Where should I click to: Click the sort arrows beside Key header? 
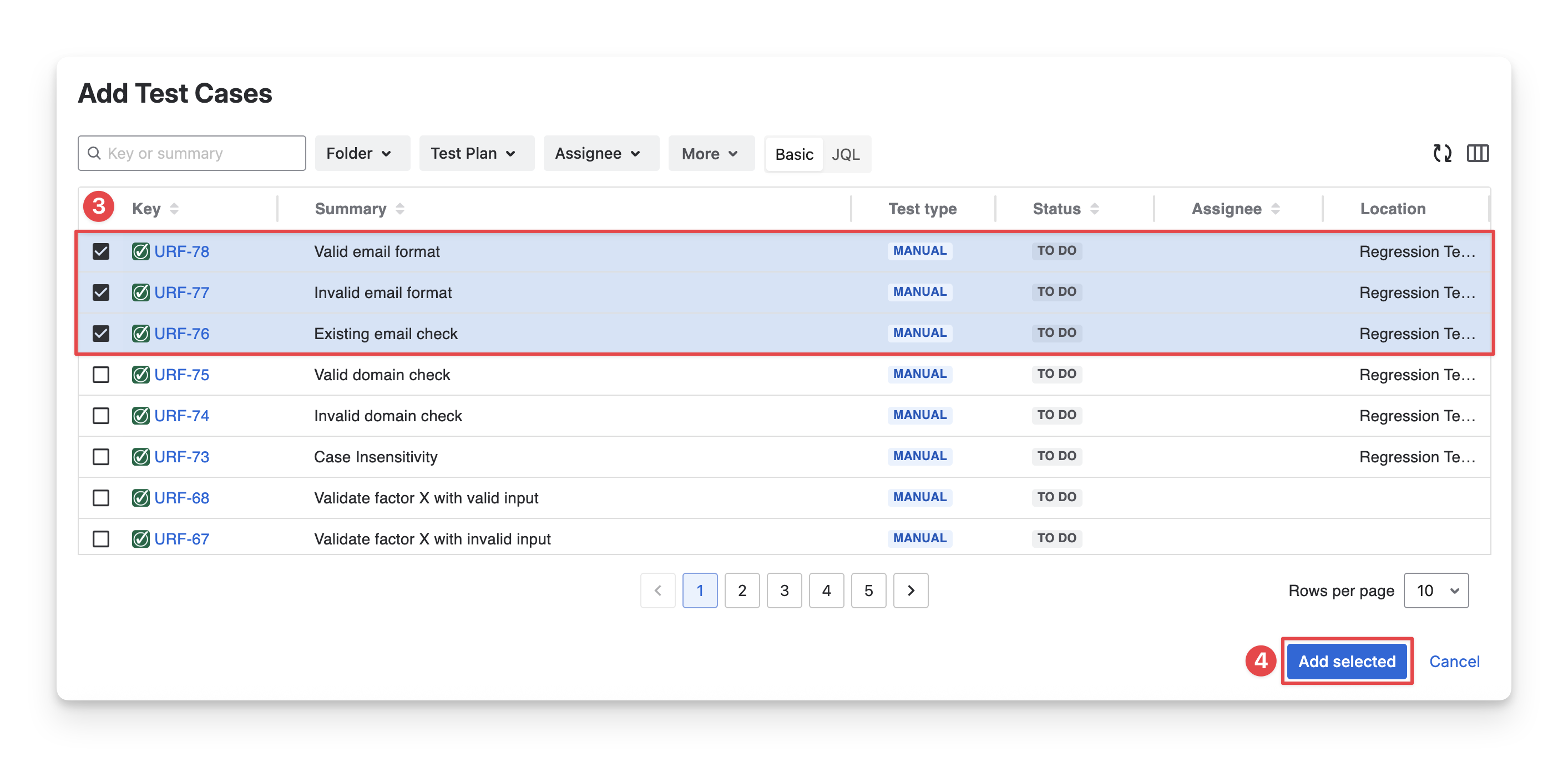174,209
